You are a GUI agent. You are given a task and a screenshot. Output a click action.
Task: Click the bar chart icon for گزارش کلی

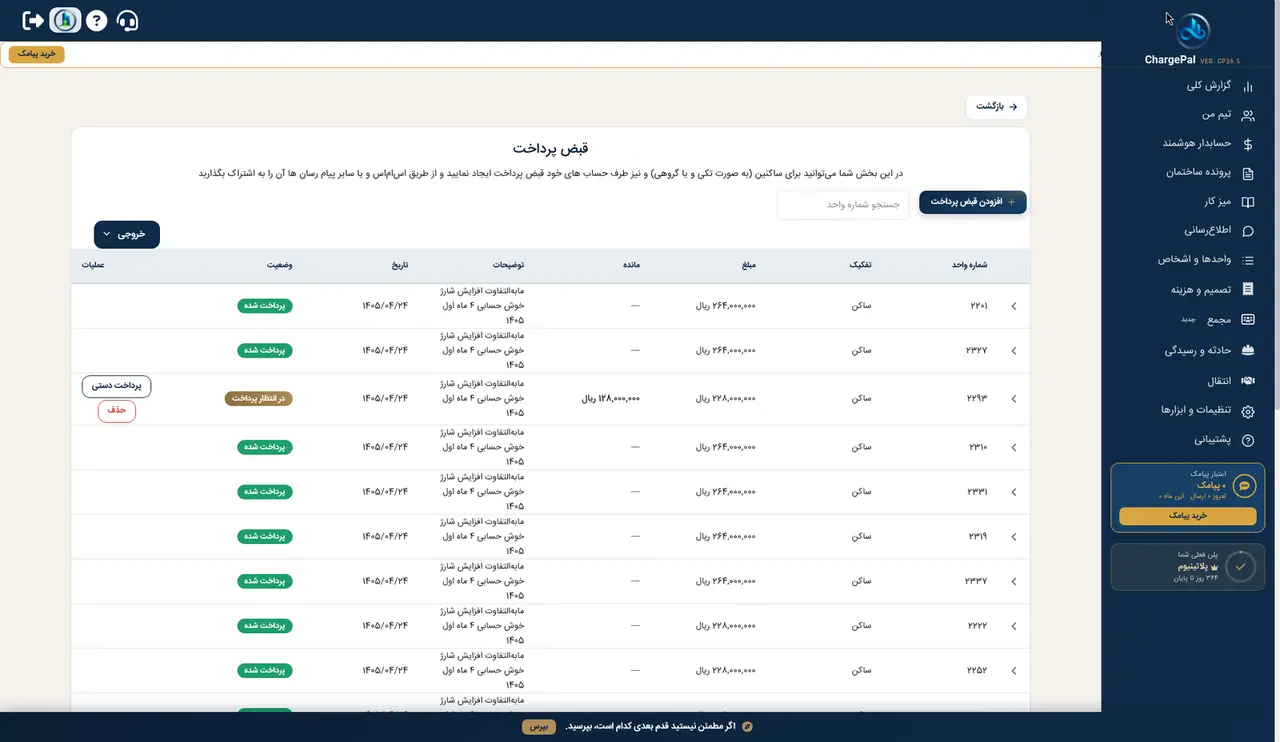point(1247,87)
